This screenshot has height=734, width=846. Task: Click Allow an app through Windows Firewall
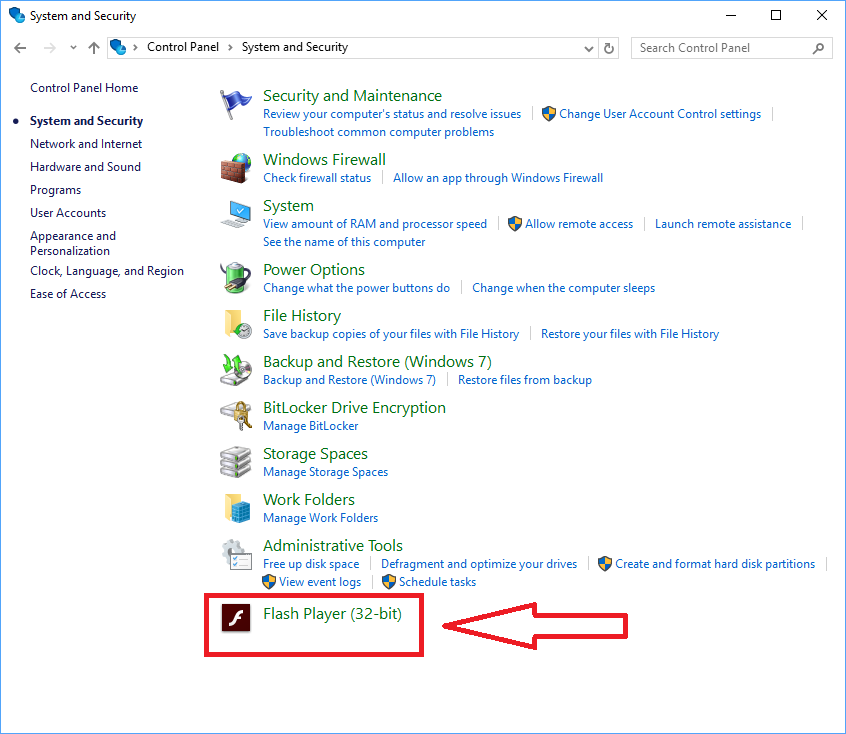tap(498, 178)
